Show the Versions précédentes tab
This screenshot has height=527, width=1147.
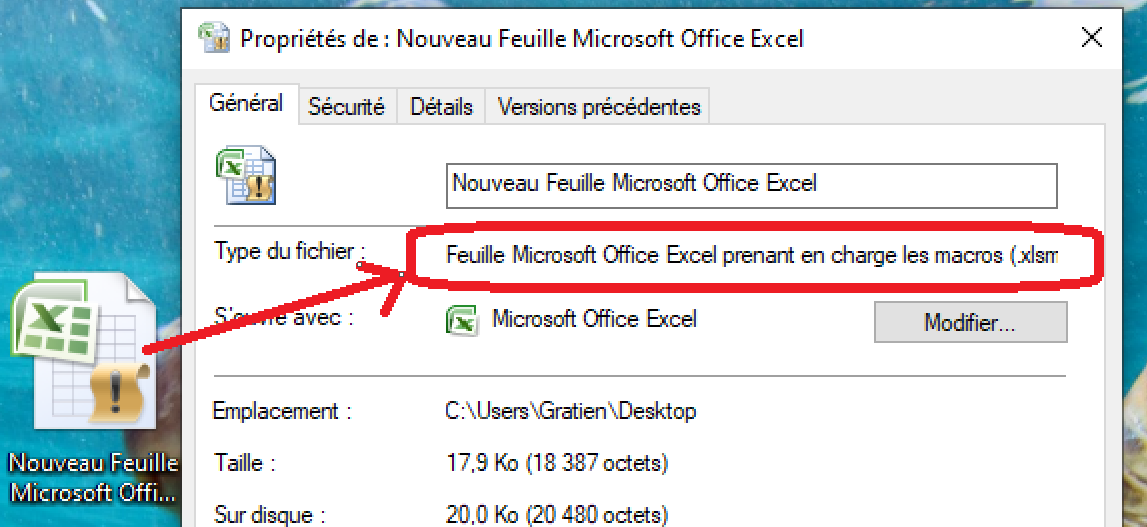click(x=599, y=106)
